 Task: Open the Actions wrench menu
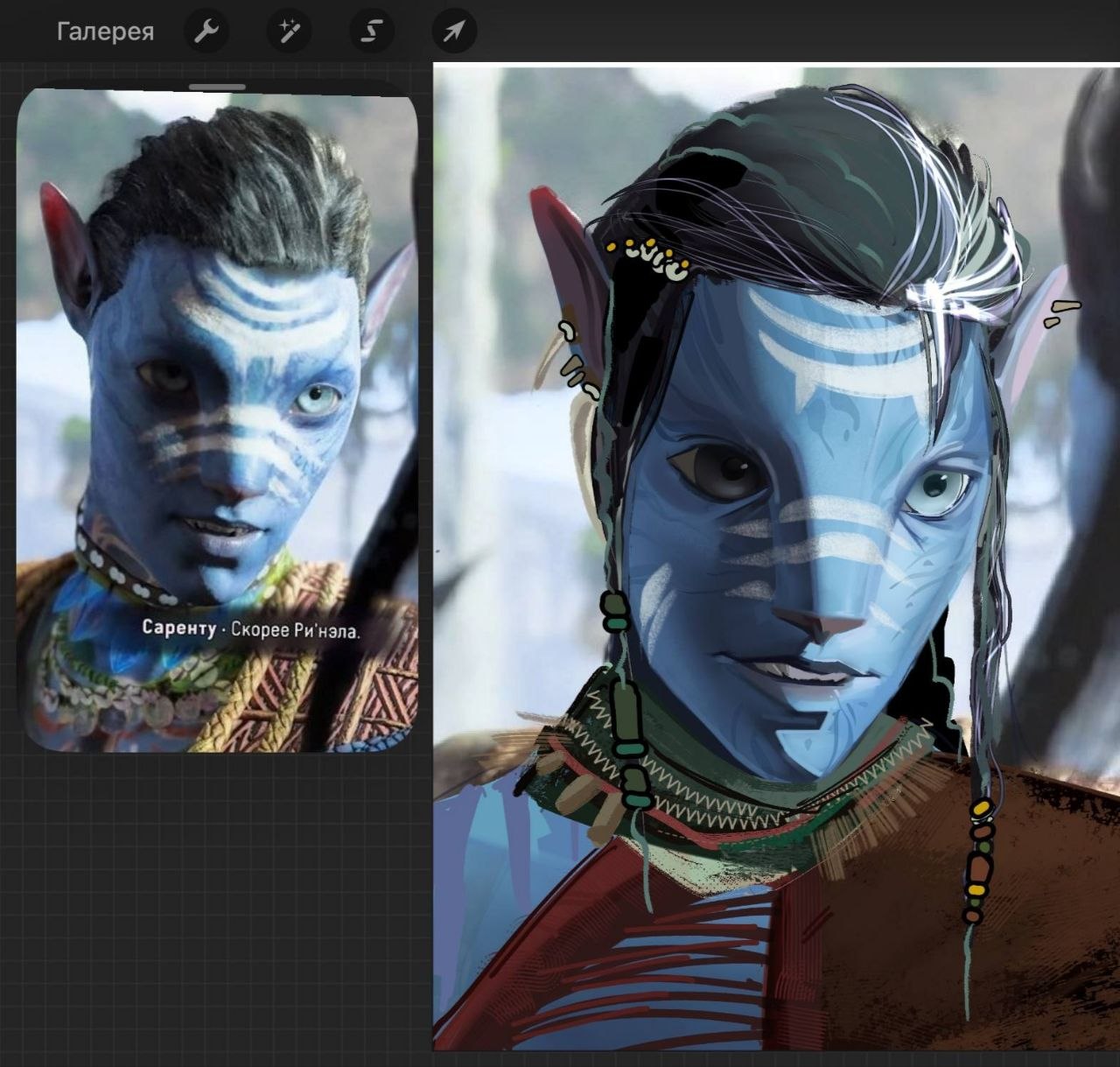pyautogui.click(x=206, y=32)
